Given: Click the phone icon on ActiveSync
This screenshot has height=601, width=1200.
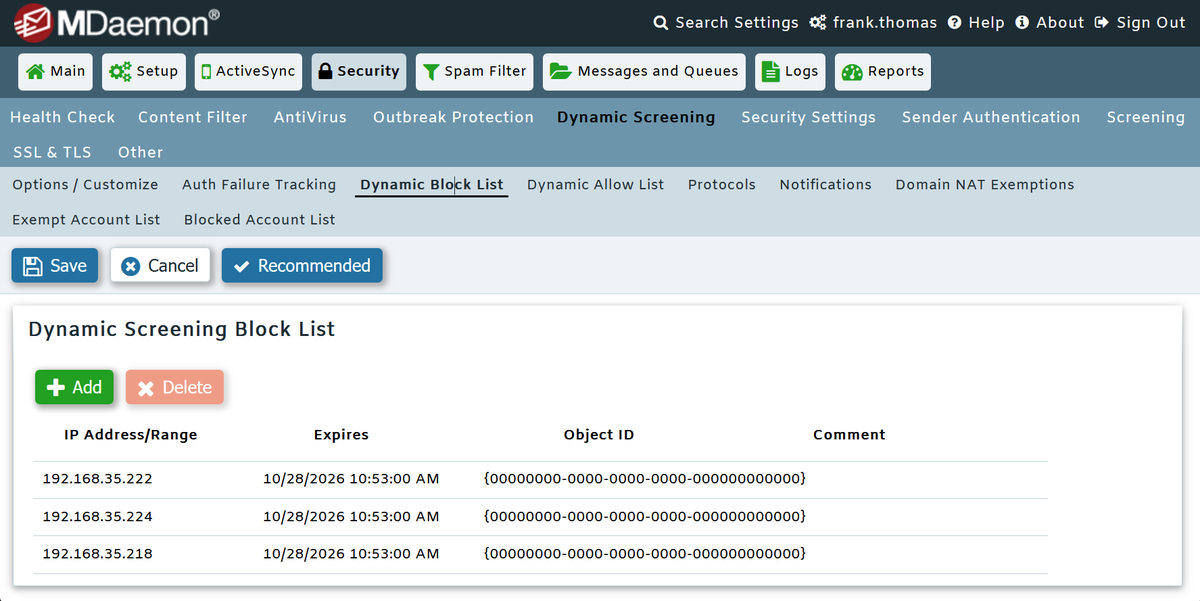Looking at the screenshot, I should (x=206, y=72).
